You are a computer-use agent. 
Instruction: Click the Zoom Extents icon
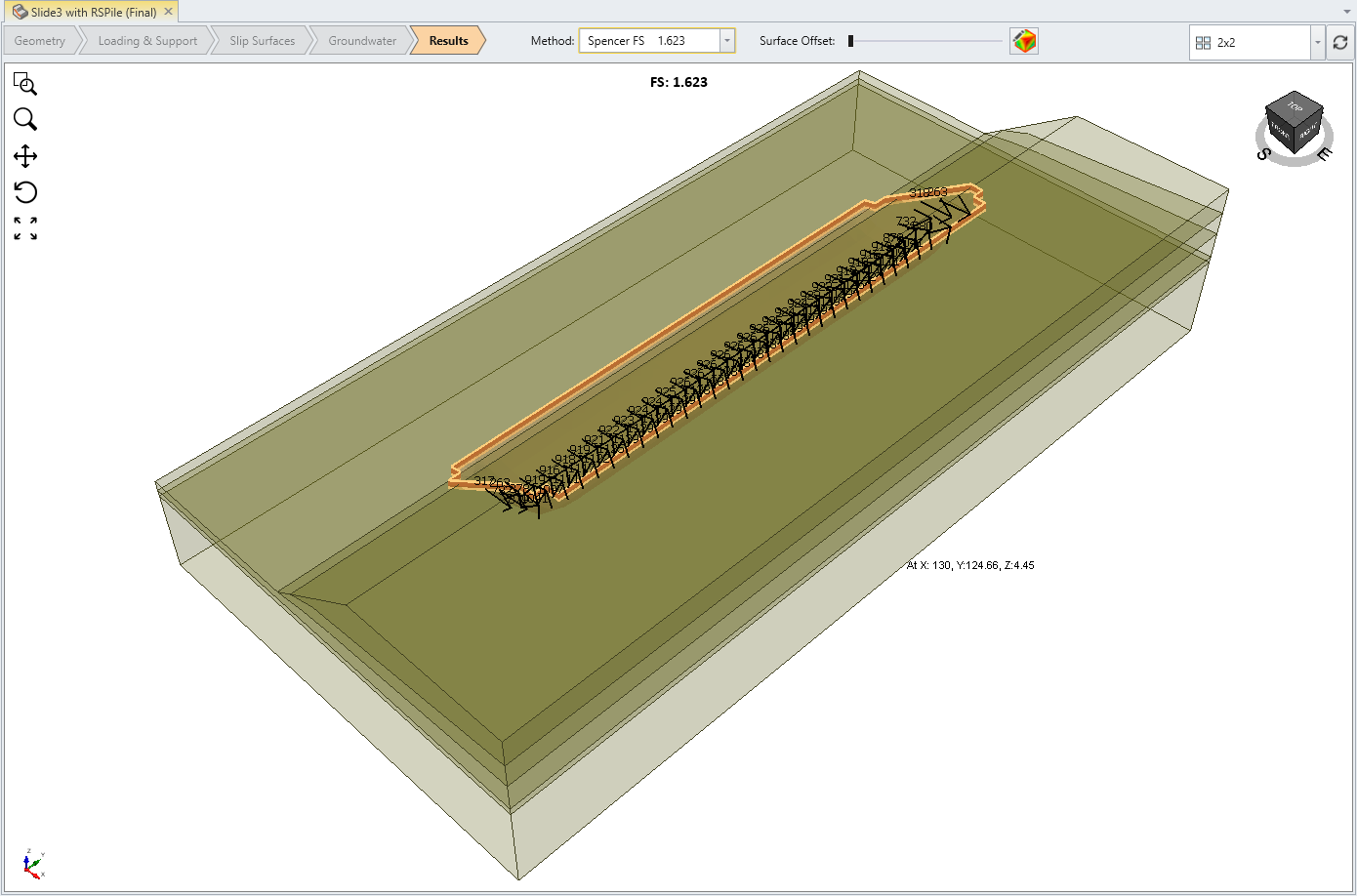coord(25,228)
